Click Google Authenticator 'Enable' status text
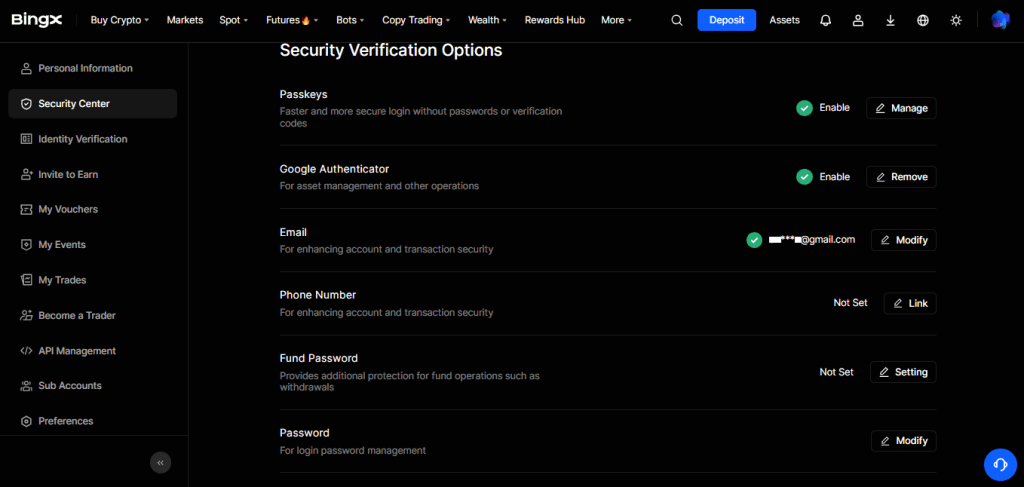This screenshot has width=1024, height=487. tap(835, 177)
